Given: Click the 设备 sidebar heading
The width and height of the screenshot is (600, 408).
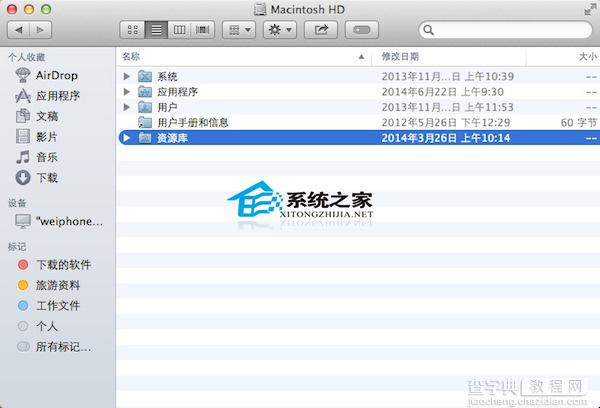Looking at the screenshot, I should point(17,203).
